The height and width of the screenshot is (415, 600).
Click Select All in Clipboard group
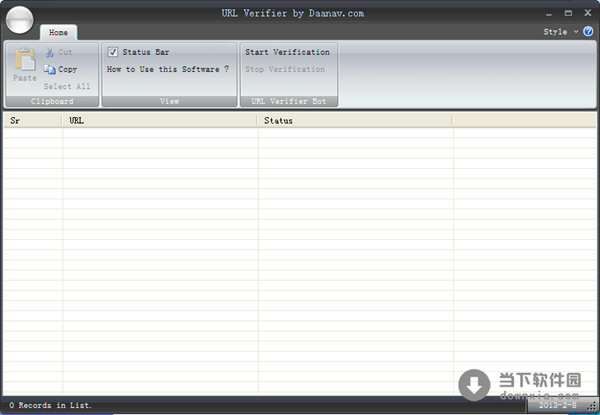click(x=67, y=86)
